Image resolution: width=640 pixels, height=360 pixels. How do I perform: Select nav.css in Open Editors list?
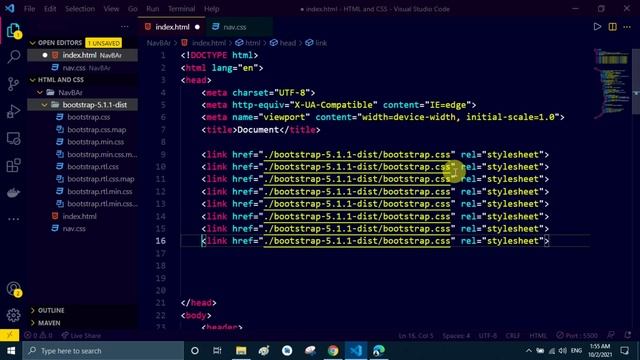coord(82,68)
